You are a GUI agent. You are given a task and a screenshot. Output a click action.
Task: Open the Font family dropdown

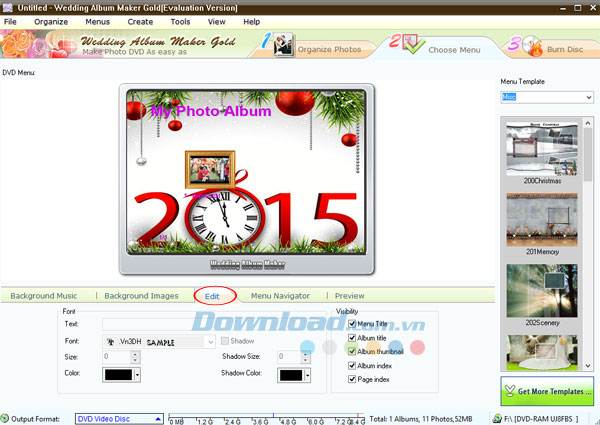210,342
